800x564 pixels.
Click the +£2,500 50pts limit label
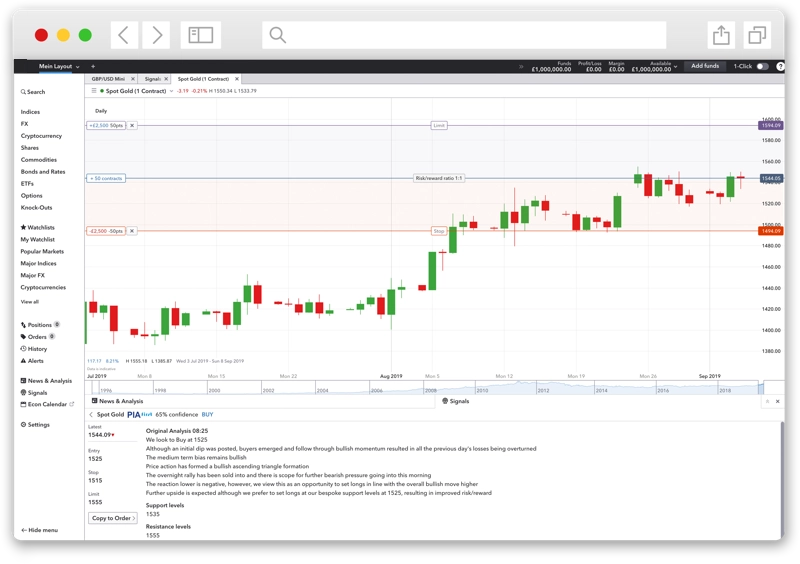[x=106, y=126]
